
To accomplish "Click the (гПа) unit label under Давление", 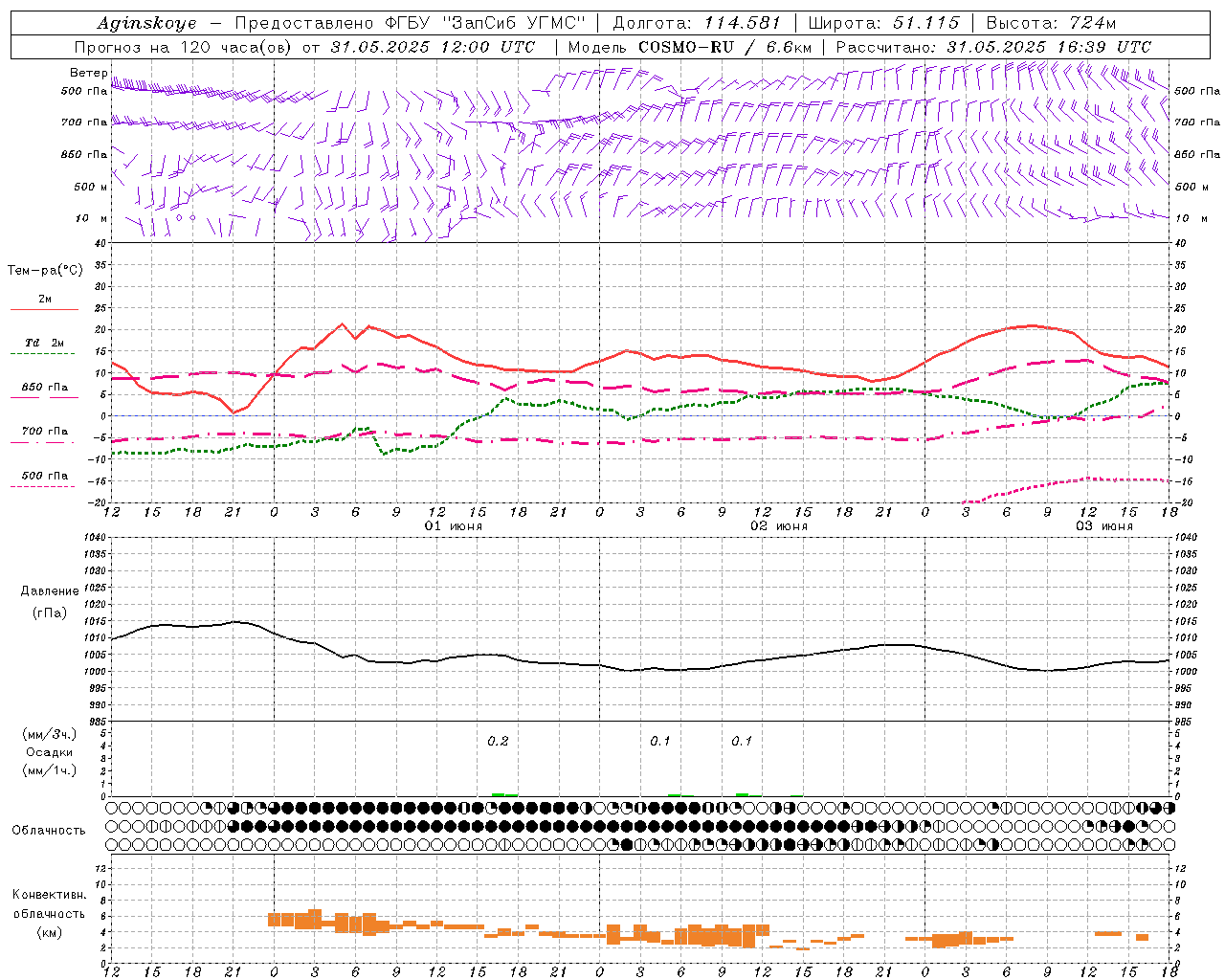I will [49, 612].
